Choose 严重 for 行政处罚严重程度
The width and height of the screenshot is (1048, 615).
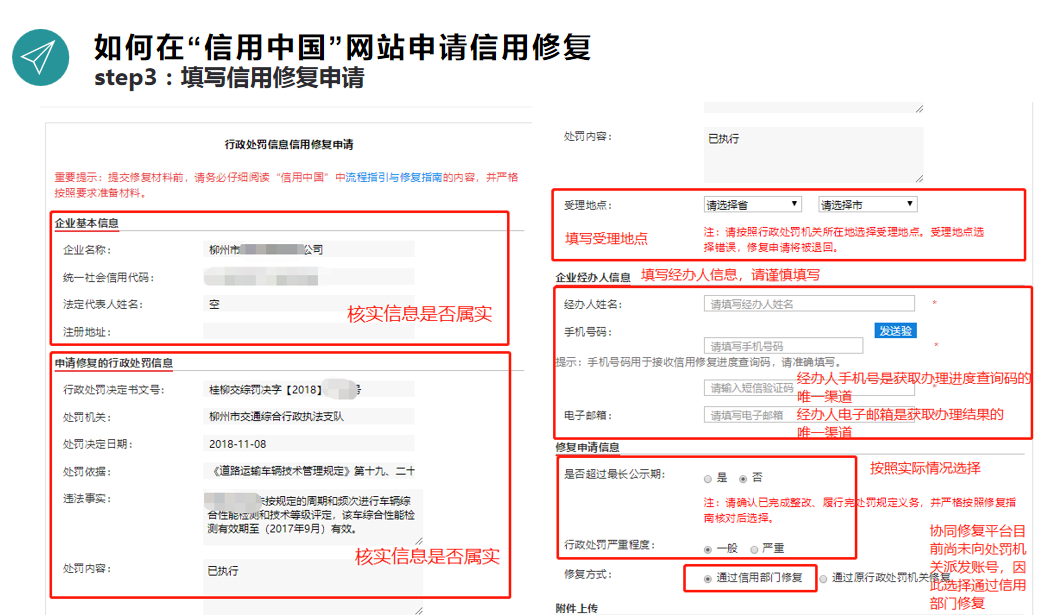(754, 549)
